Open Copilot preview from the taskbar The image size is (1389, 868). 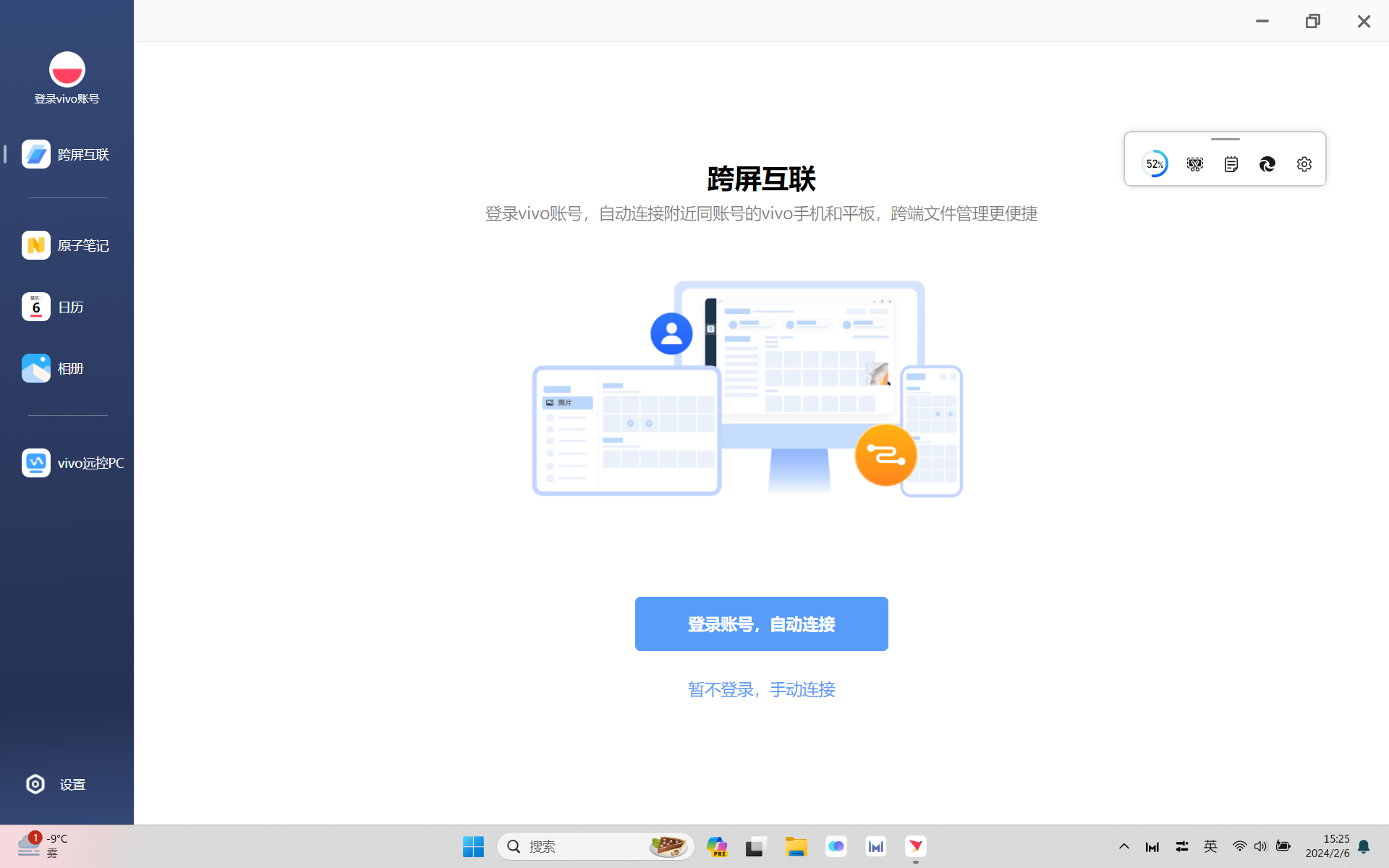click(717, 846)
